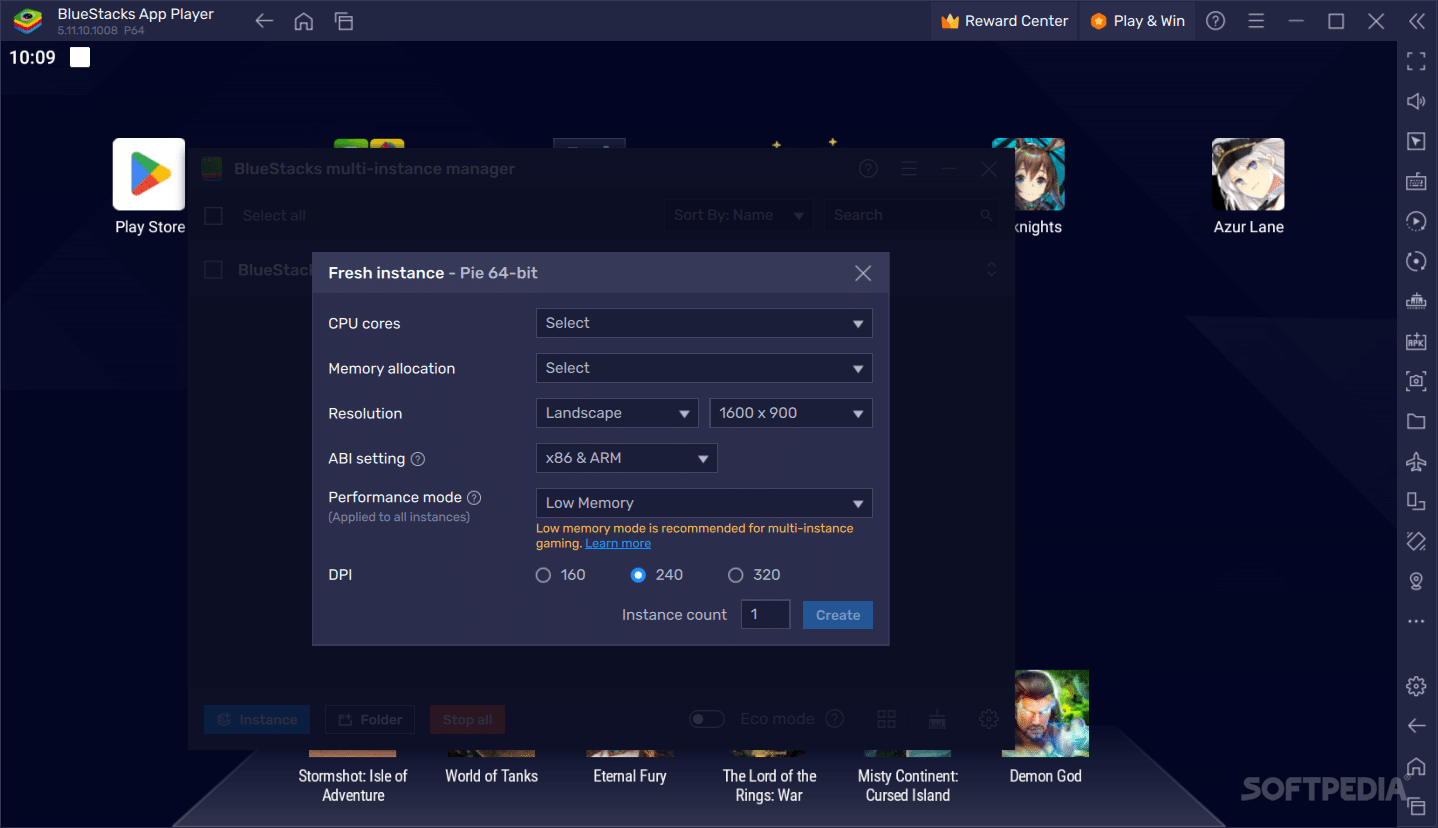The width and height of the screenshot is (1438, 828).
Task: Click the recent apps icon in title bar
Action: (344, 21)
